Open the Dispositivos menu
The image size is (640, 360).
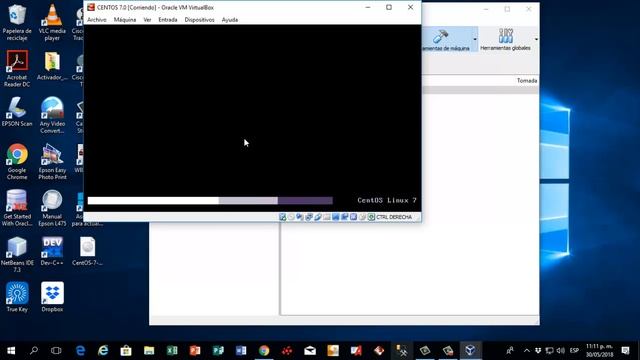[x=199, y=20]
